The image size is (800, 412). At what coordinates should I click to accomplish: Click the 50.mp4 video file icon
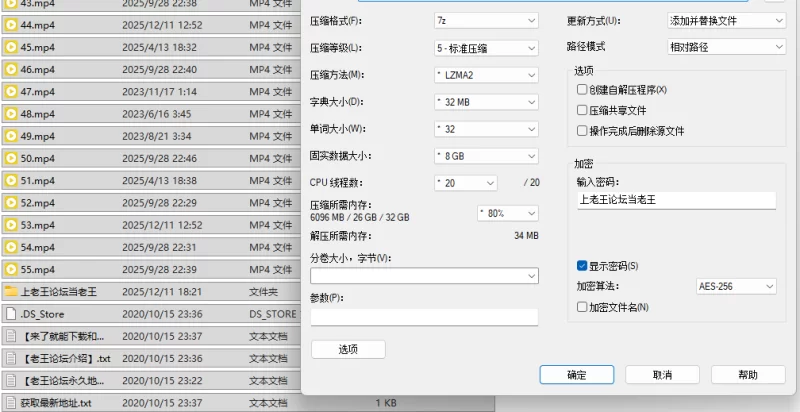click(11, 158)
